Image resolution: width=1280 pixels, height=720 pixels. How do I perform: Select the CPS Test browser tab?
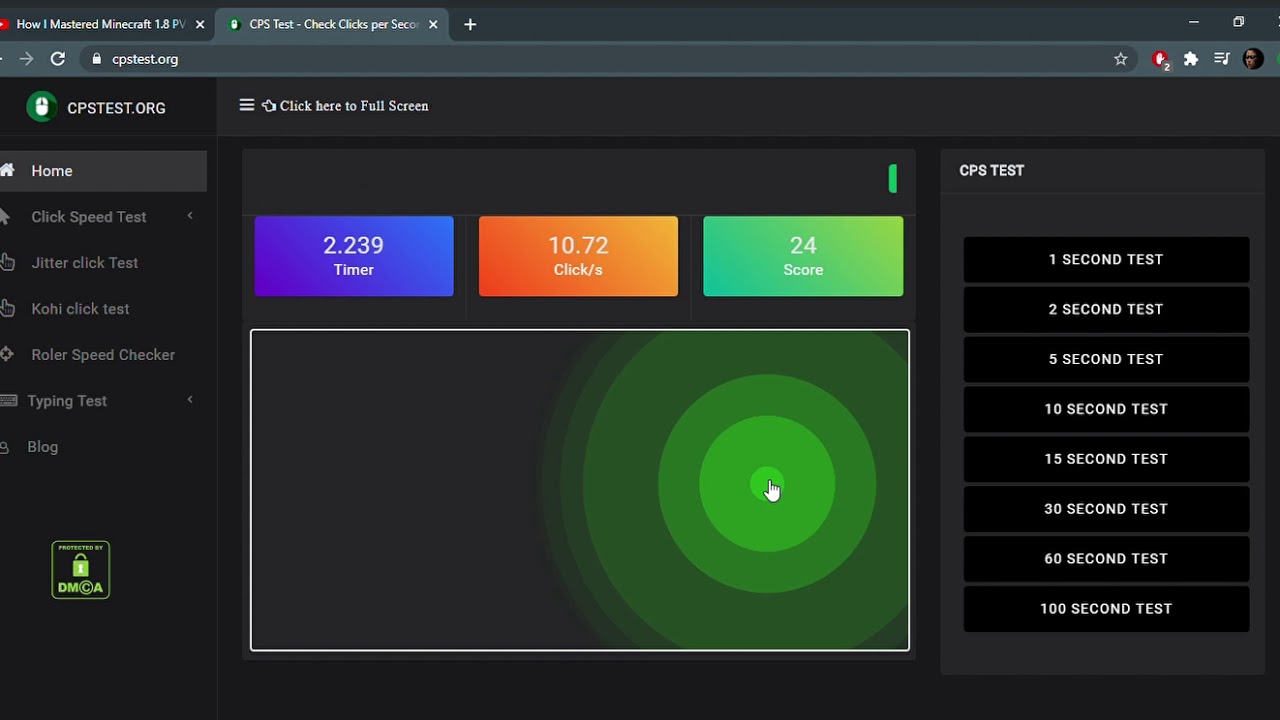332,24
